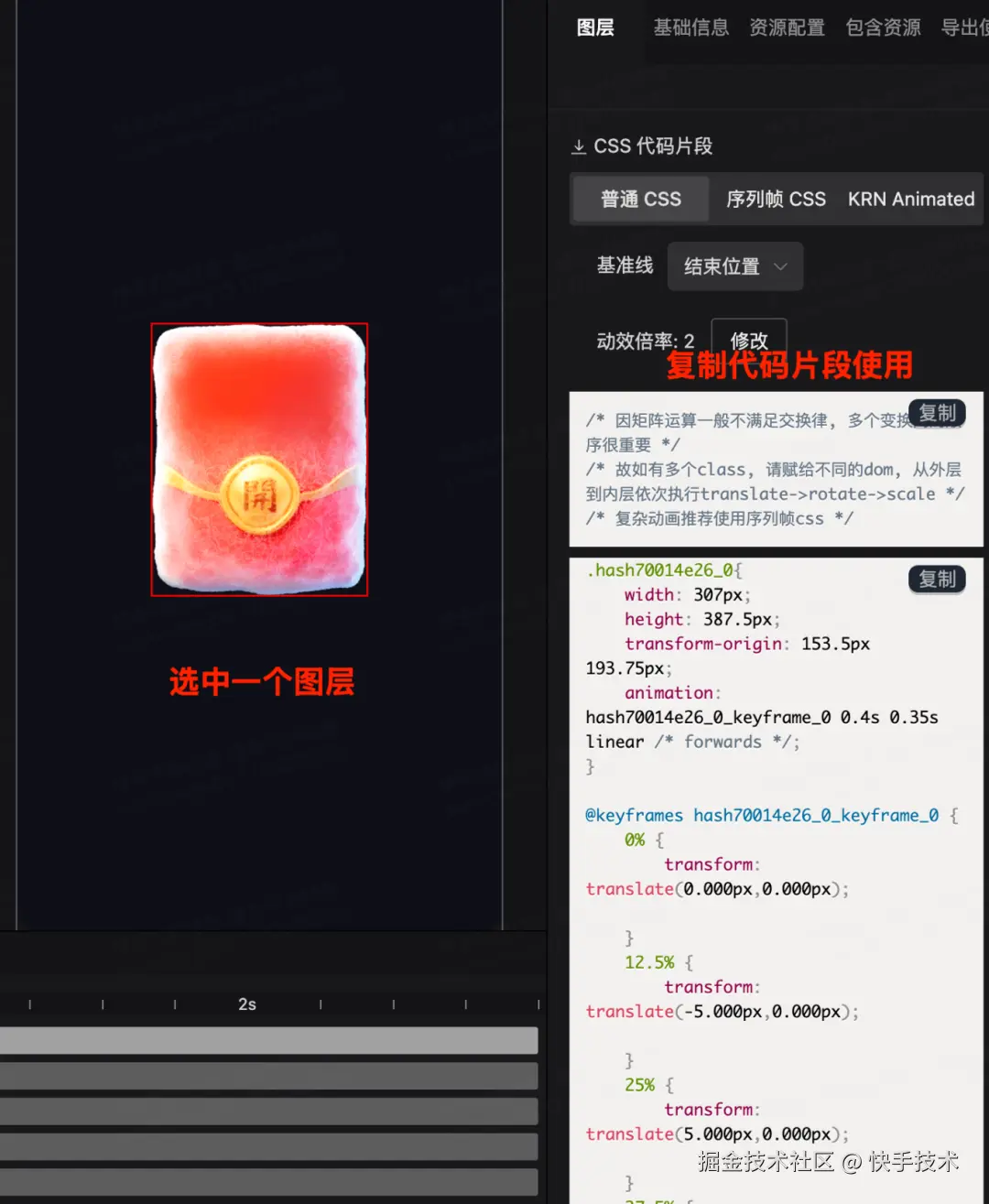Image resolution: width=989 pixels, height=1204 pixels.
Task: Select the topmost lightest timeline layer bar
Action: pos(268,1040)
